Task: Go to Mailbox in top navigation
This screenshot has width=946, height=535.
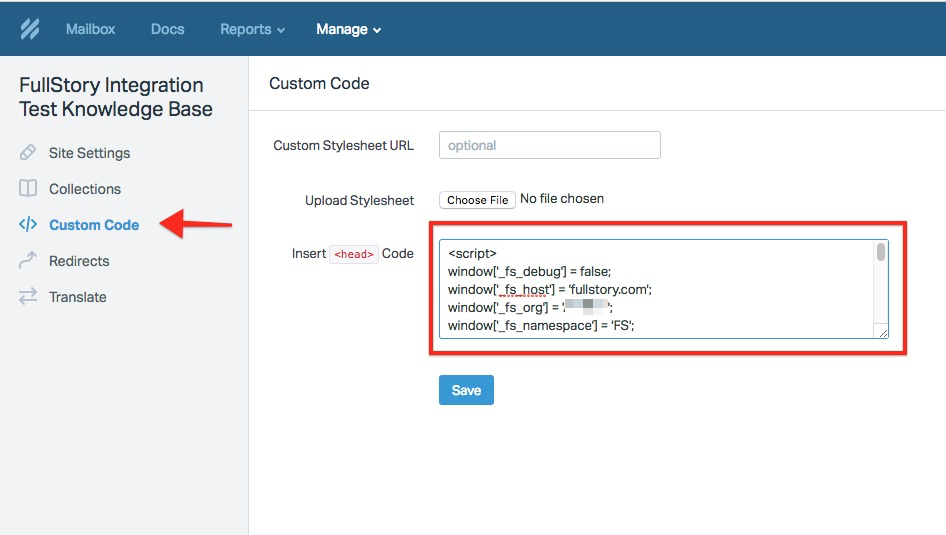Action: click(90, 29)
